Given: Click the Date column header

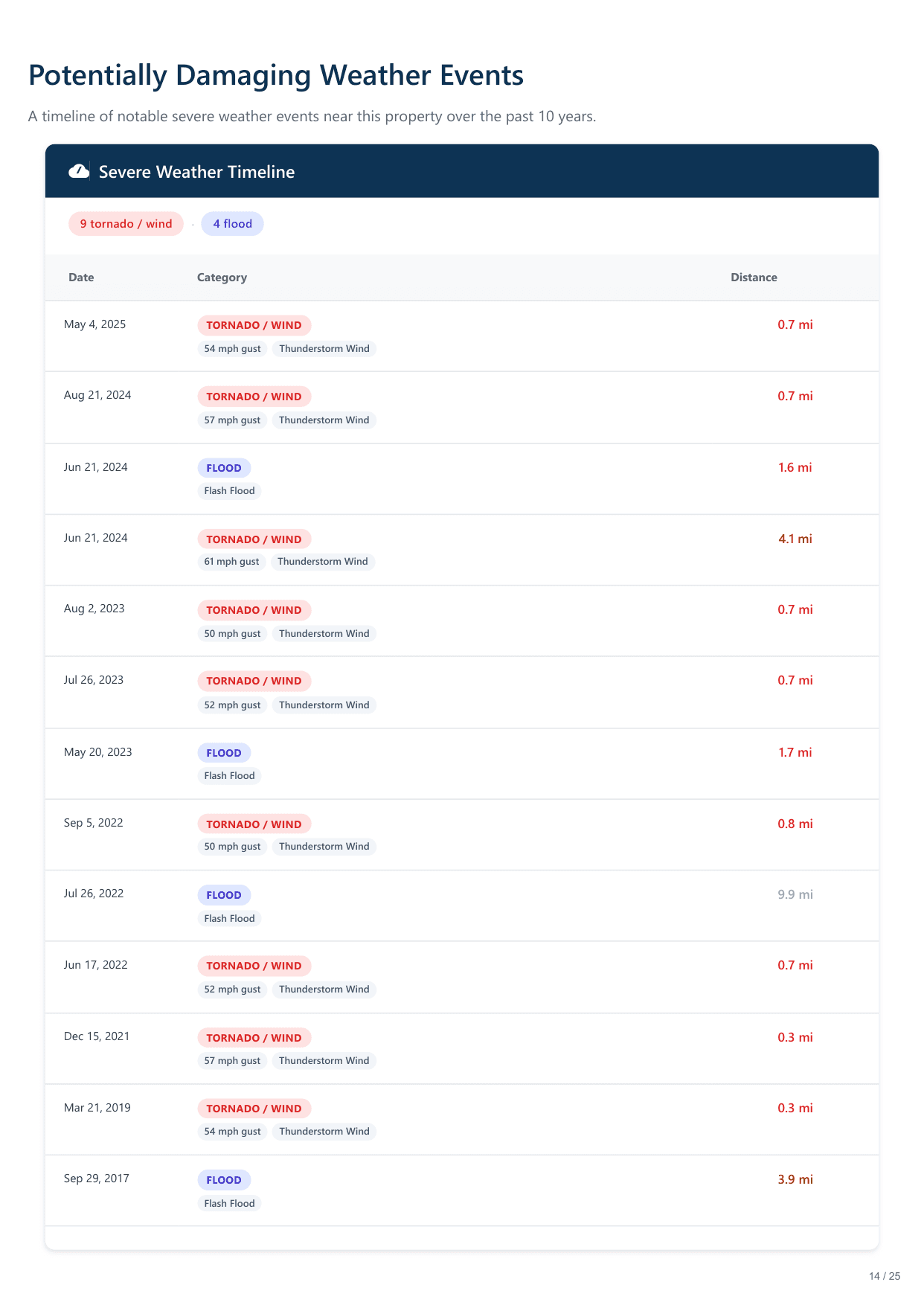Looking at the screenshot, I should click(81, 278).
